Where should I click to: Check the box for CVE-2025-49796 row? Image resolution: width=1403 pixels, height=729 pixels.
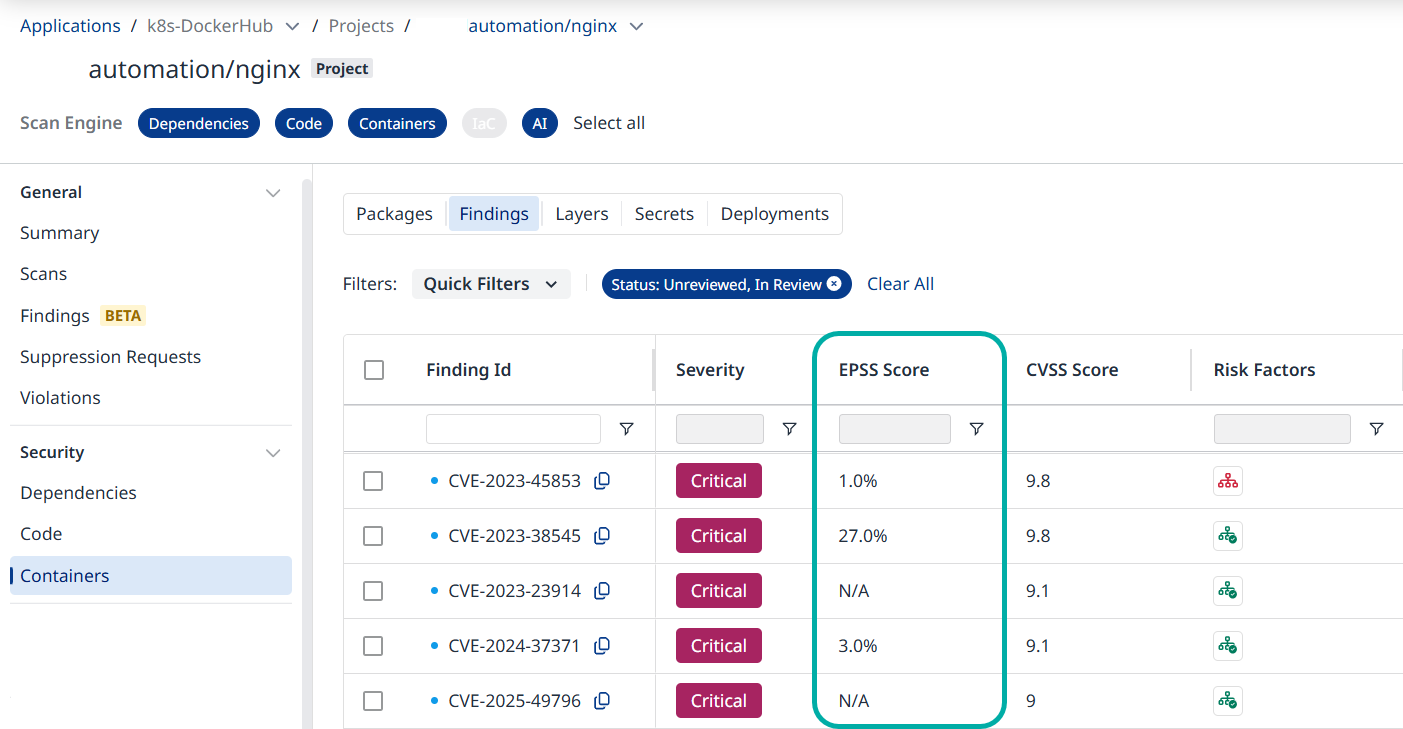[x=373, y=701]
